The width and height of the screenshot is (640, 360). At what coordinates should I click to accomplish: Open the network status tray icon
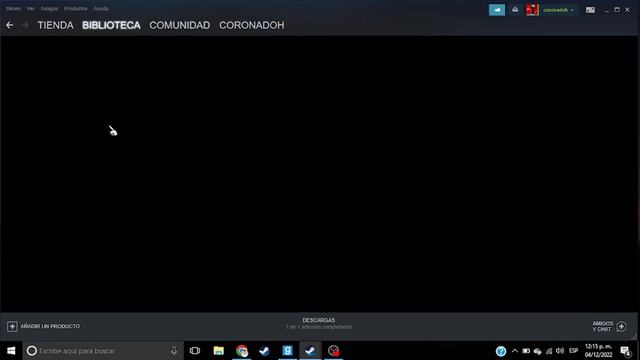tap(549, 351)
